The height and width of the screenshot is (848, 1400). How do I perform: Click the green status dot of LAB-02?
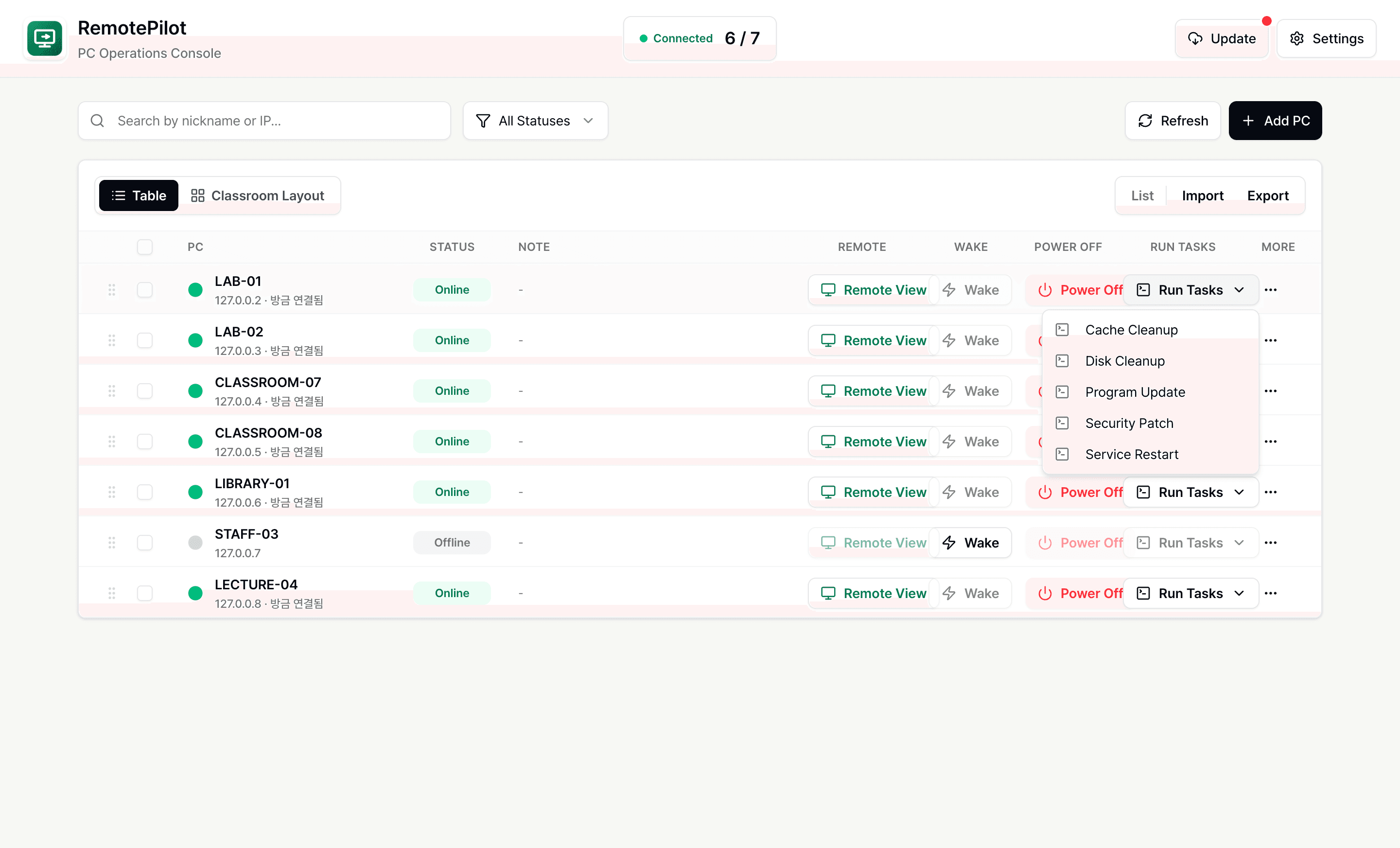pyautogui.click(x=195, y=340)
